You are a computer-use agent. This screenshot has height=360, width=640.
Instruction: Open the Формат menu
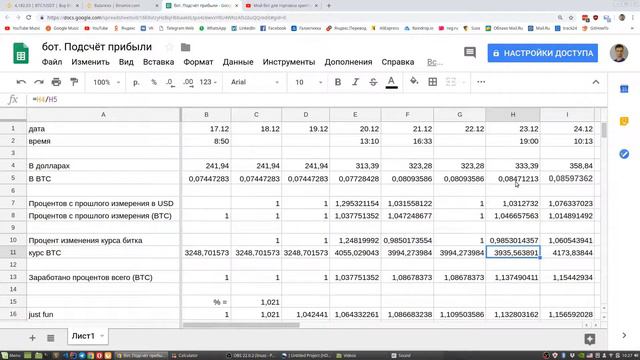tap(198, 62)
